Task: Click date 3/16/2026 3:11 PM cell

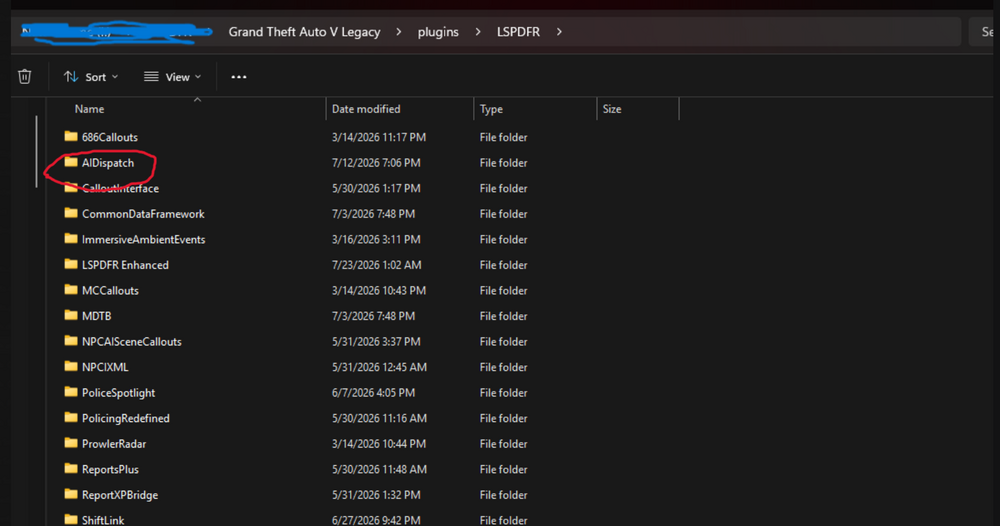Action: [x=376, y=239]
